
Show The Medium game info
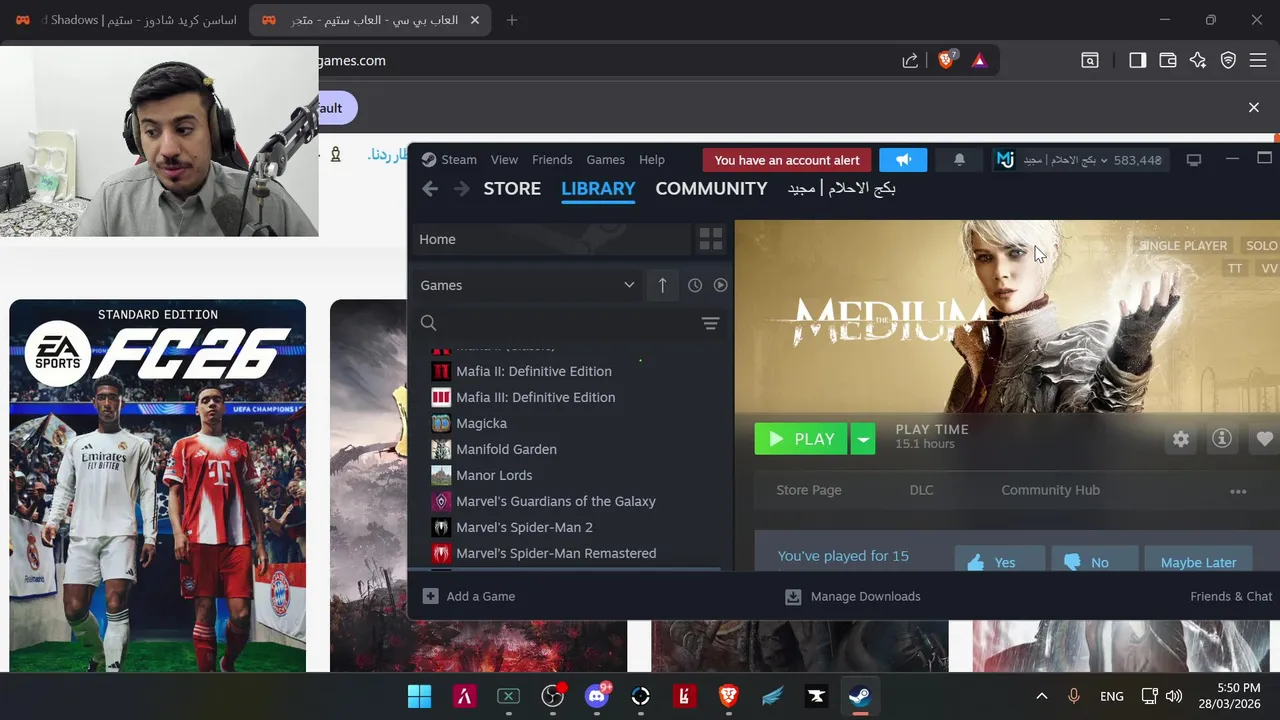point(1222,439)
